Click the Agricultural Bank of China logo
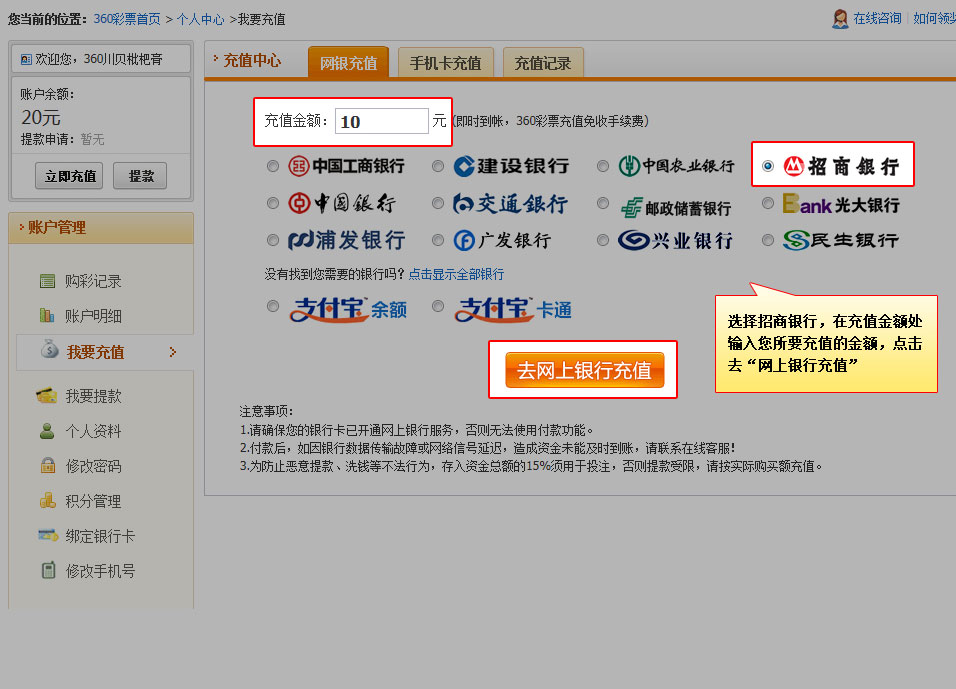This screenshot has height=689, width=956. 677,166
